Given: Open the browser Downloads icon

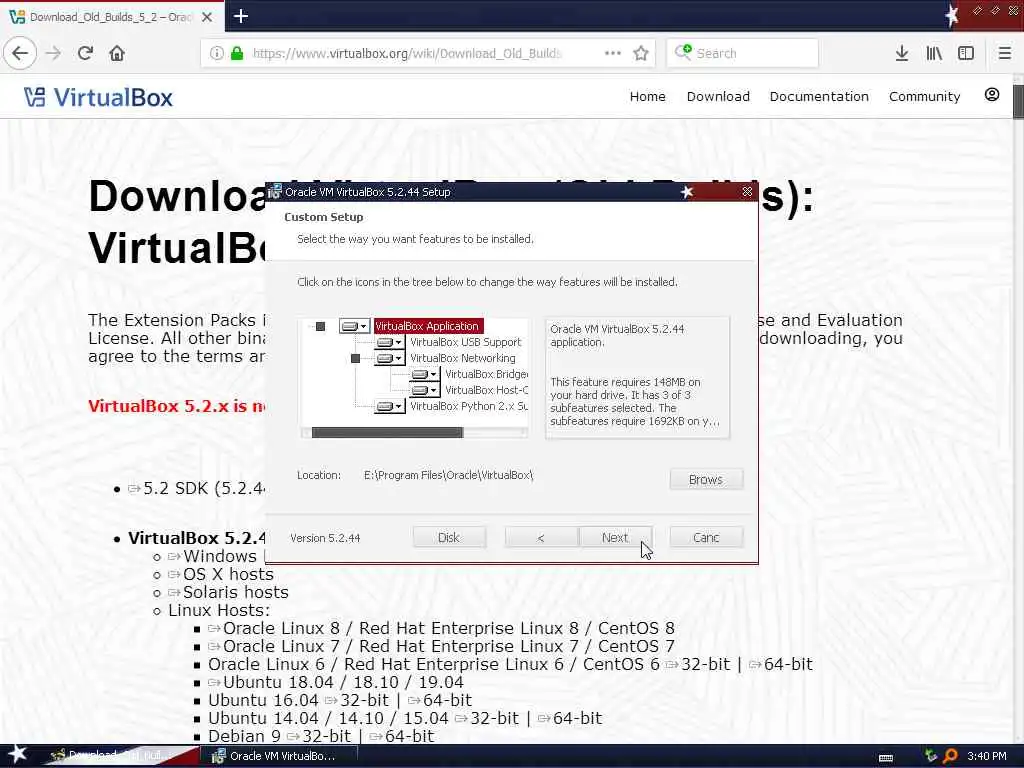Looking at the screenshot, I should click(902, 53).
